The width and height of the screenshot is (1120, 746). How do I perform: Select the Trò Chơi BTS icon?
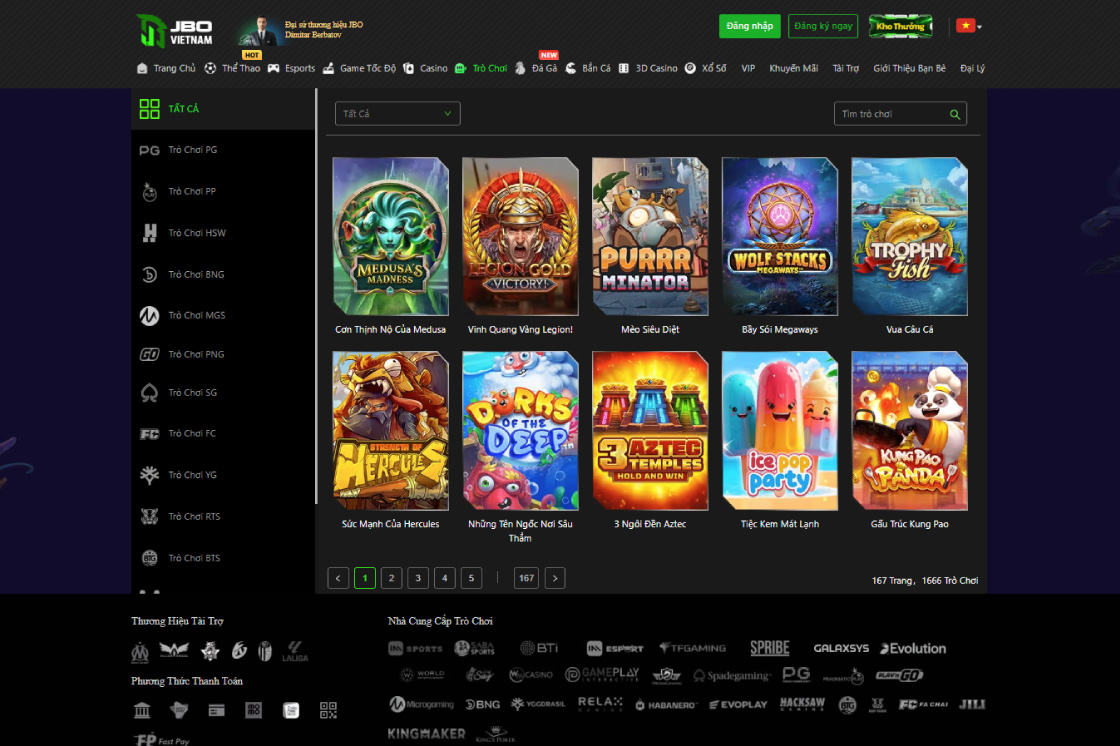[149, 558]
